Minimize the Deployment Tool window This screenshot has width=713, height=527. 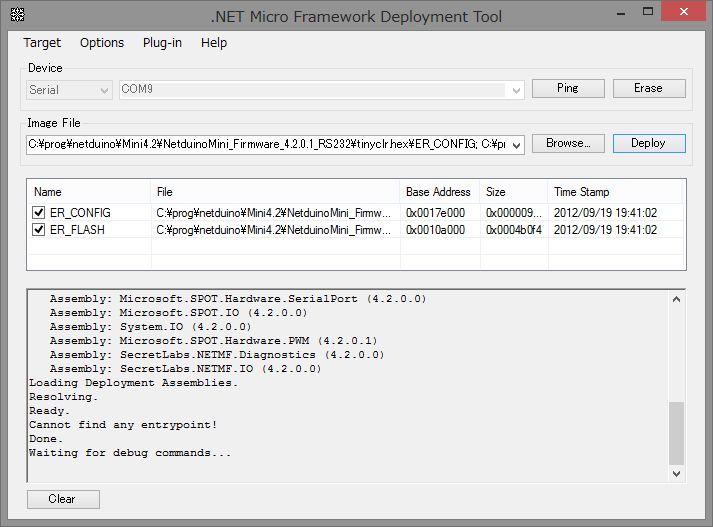click(x=621, y=12)
